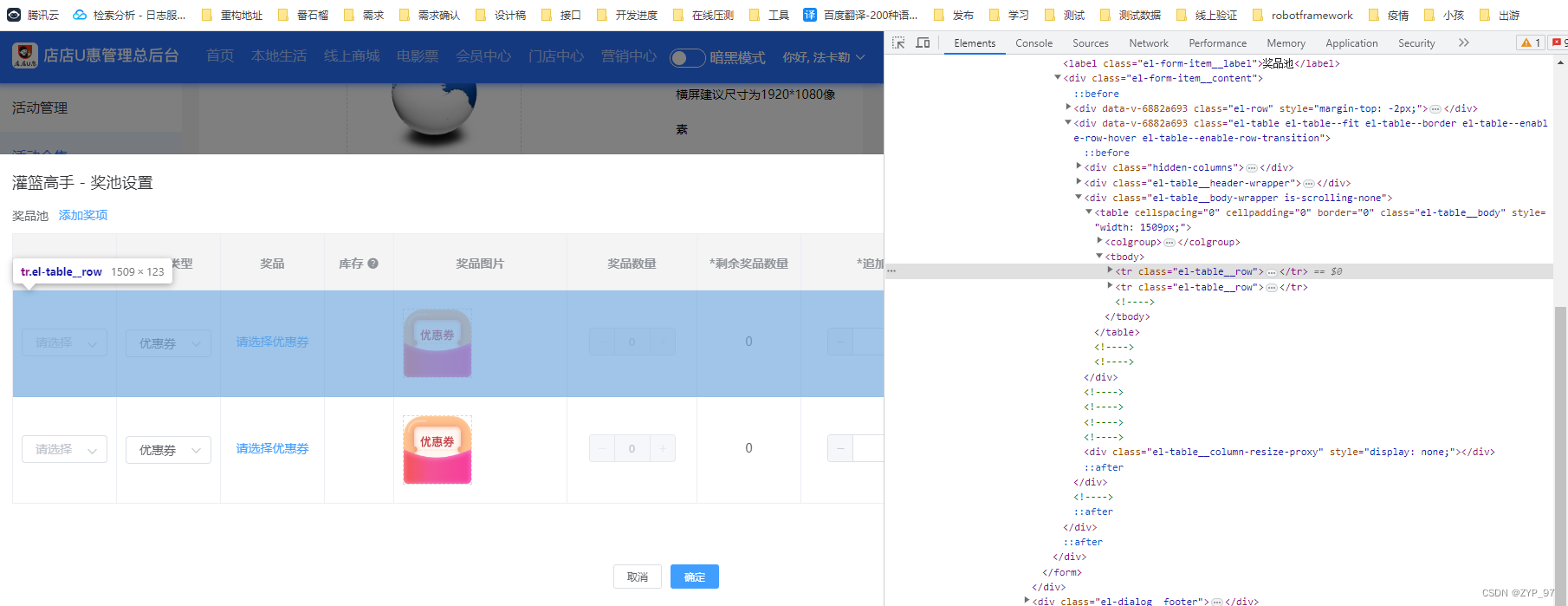Click the ellipsis badge in hidden-columns div
Screen dimensions: 1568x606
click(x=1252, y=168)
